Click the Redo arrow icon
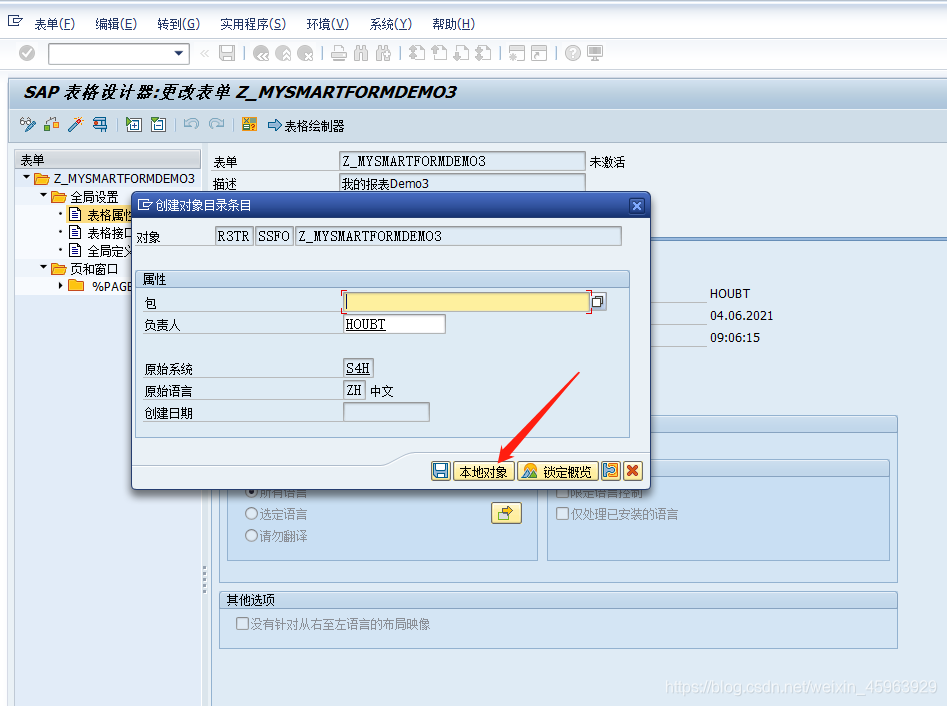The height and width of the screenshot is (706, 947). coord(216,125)
